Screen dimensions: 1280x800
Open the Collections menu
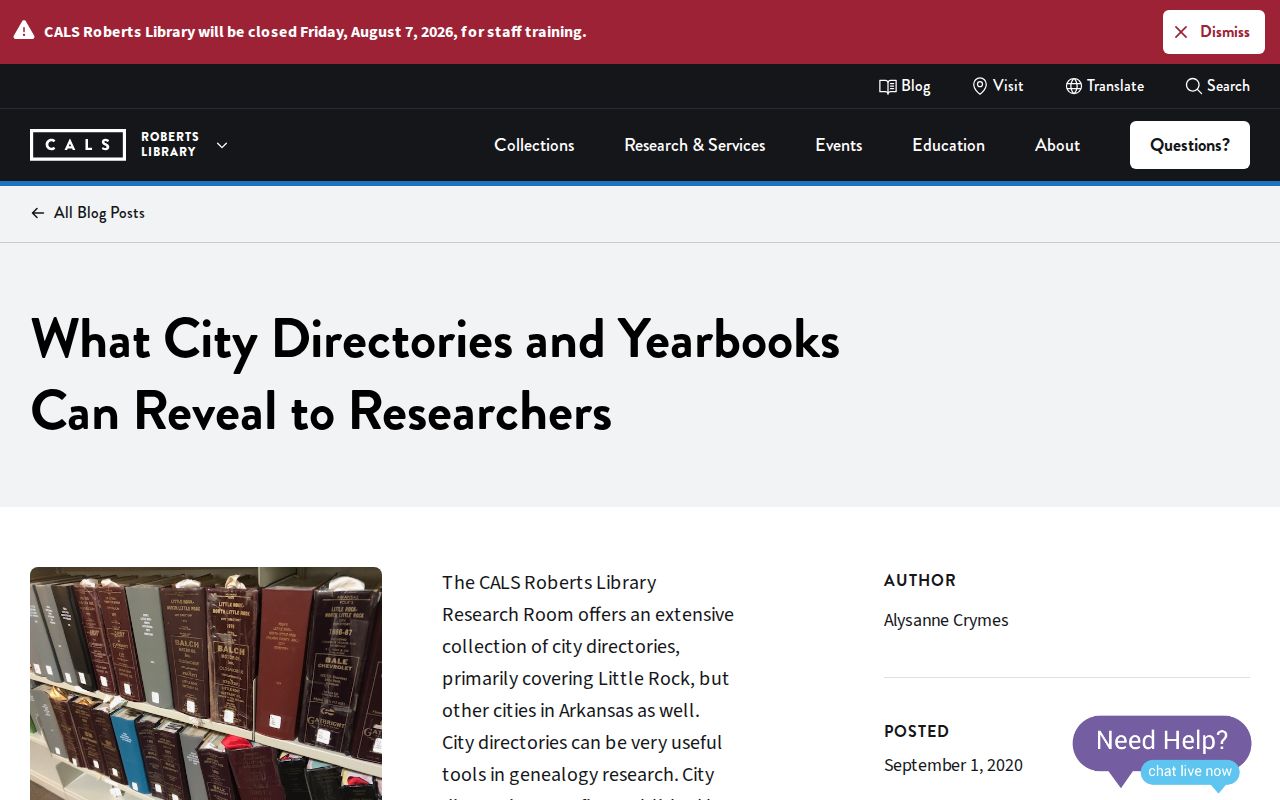[534, 145]
